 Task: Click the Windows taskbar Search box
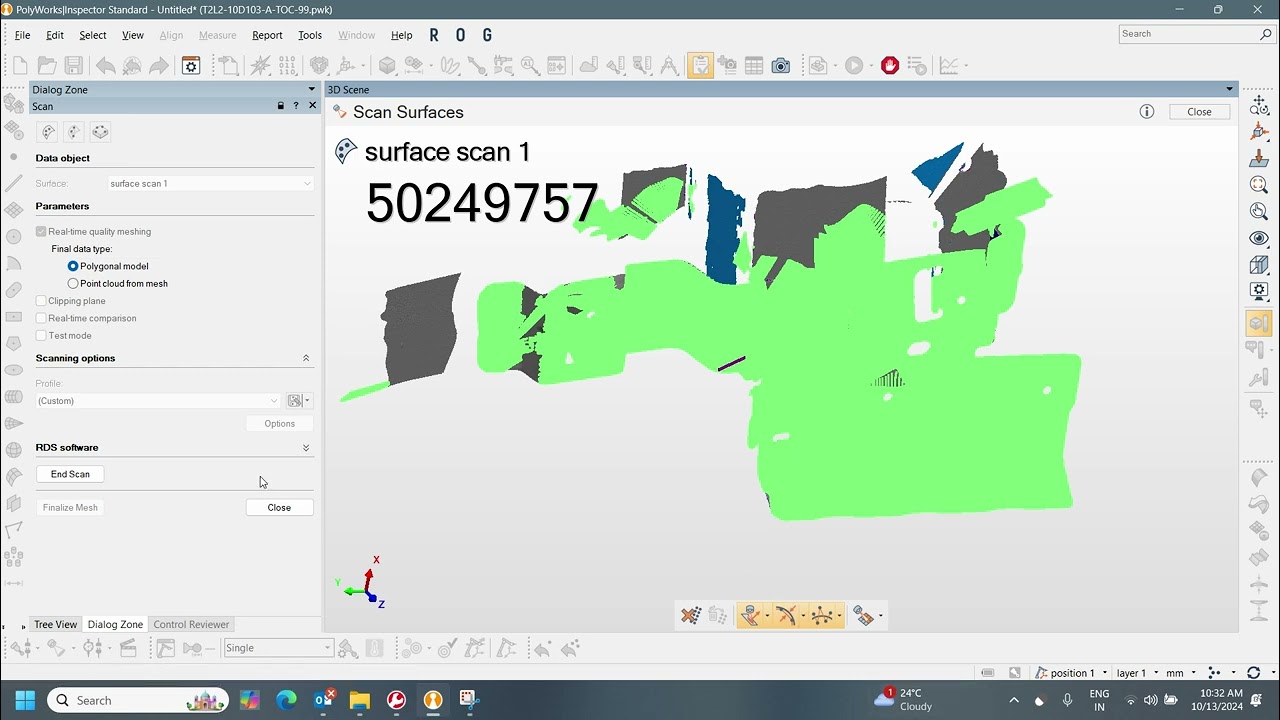tap(139, 700)
